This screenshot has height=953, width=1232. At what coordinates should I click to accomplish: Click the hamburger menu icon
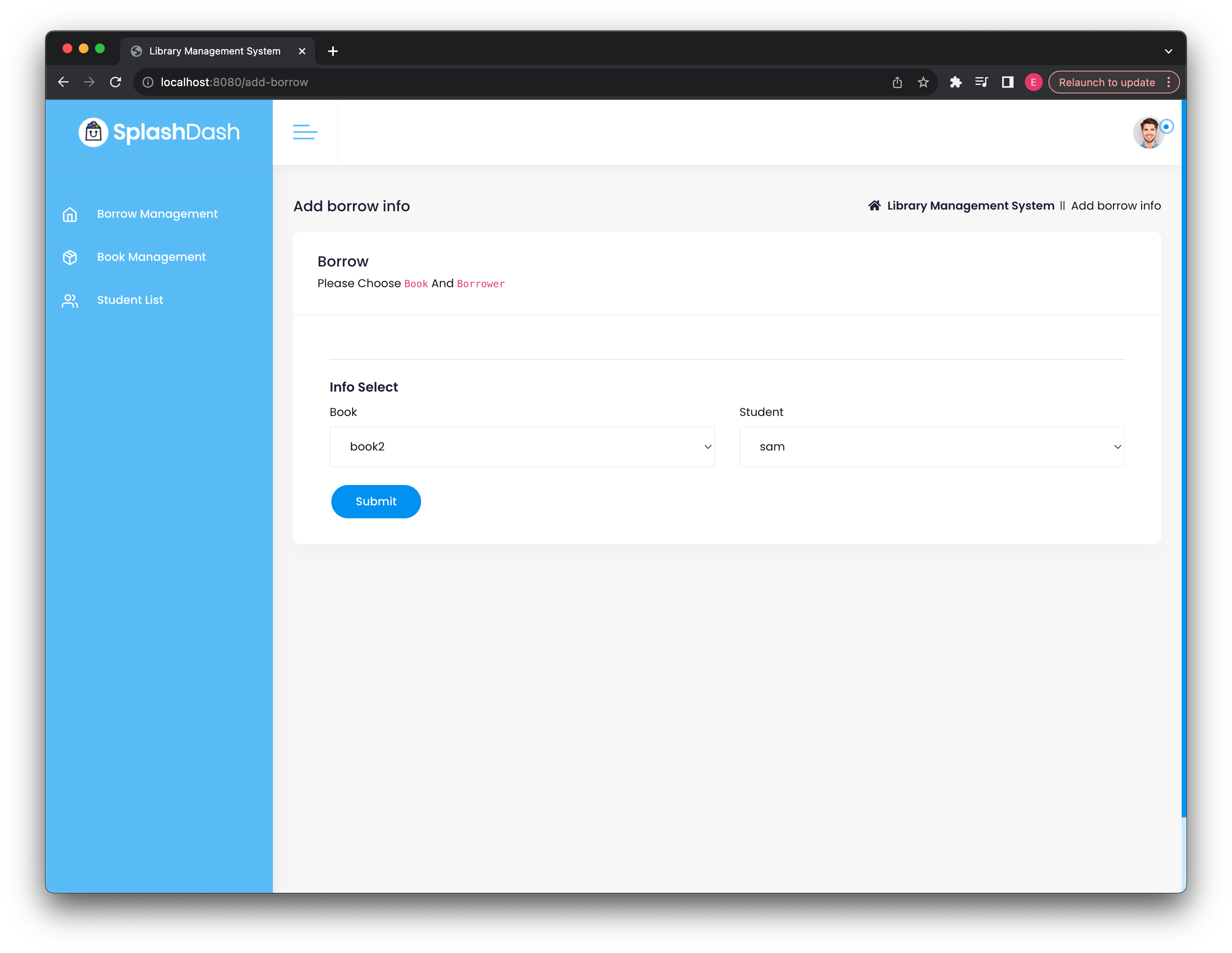(305, 132)
